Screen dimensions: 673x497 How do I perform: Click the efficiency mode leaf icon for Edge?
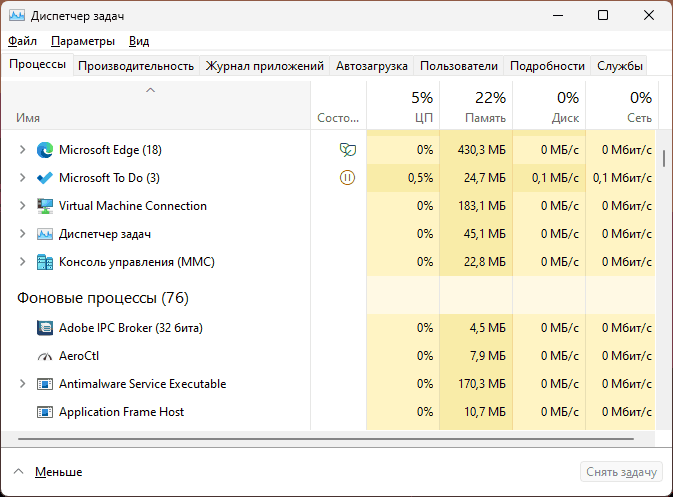[x=348, y=150]
